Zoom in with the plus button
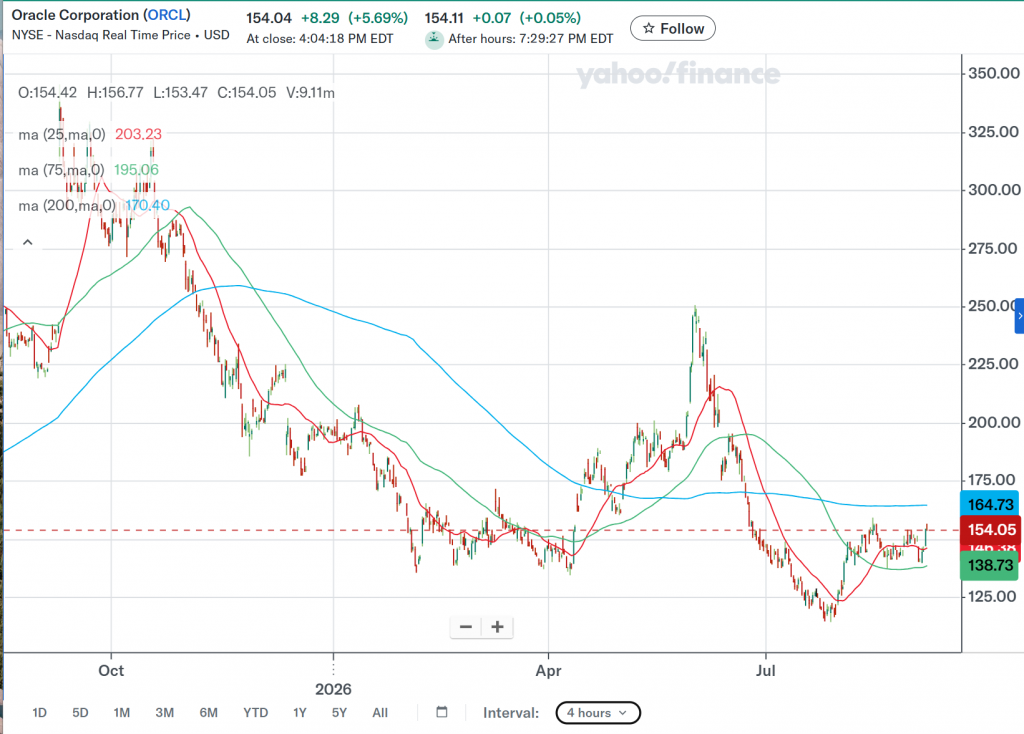This screenshot has height=734, width=1024. tap(498, 627)
